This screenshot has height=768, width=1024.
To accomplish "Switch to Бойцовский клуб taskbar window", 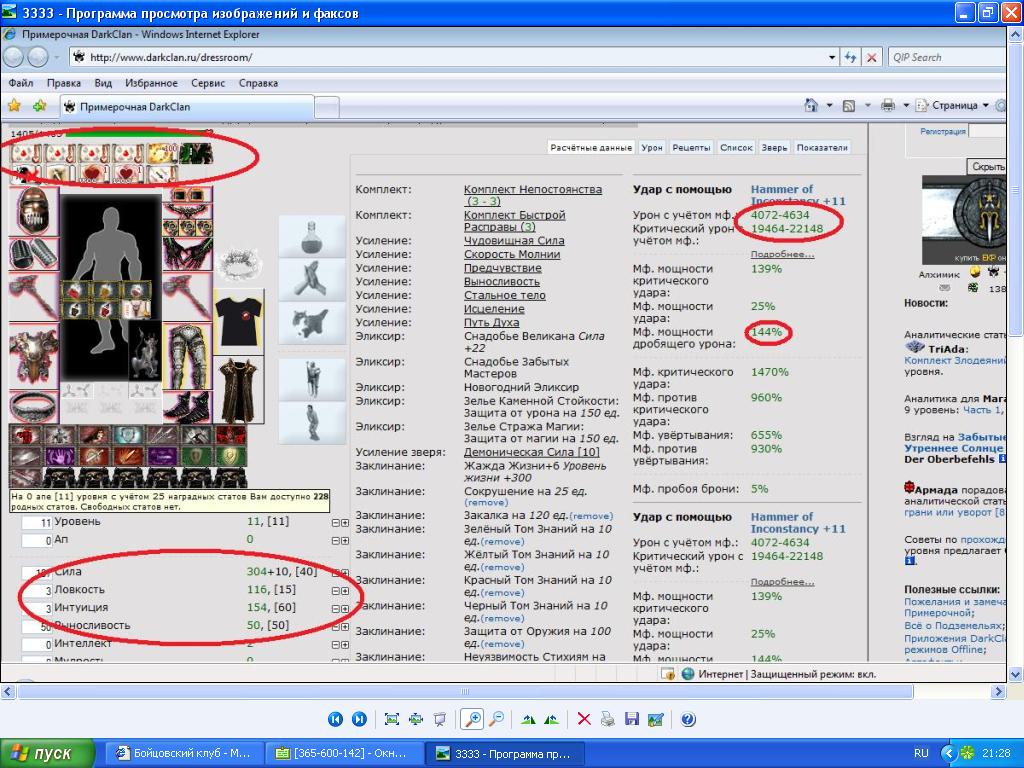I will [184, 754].
